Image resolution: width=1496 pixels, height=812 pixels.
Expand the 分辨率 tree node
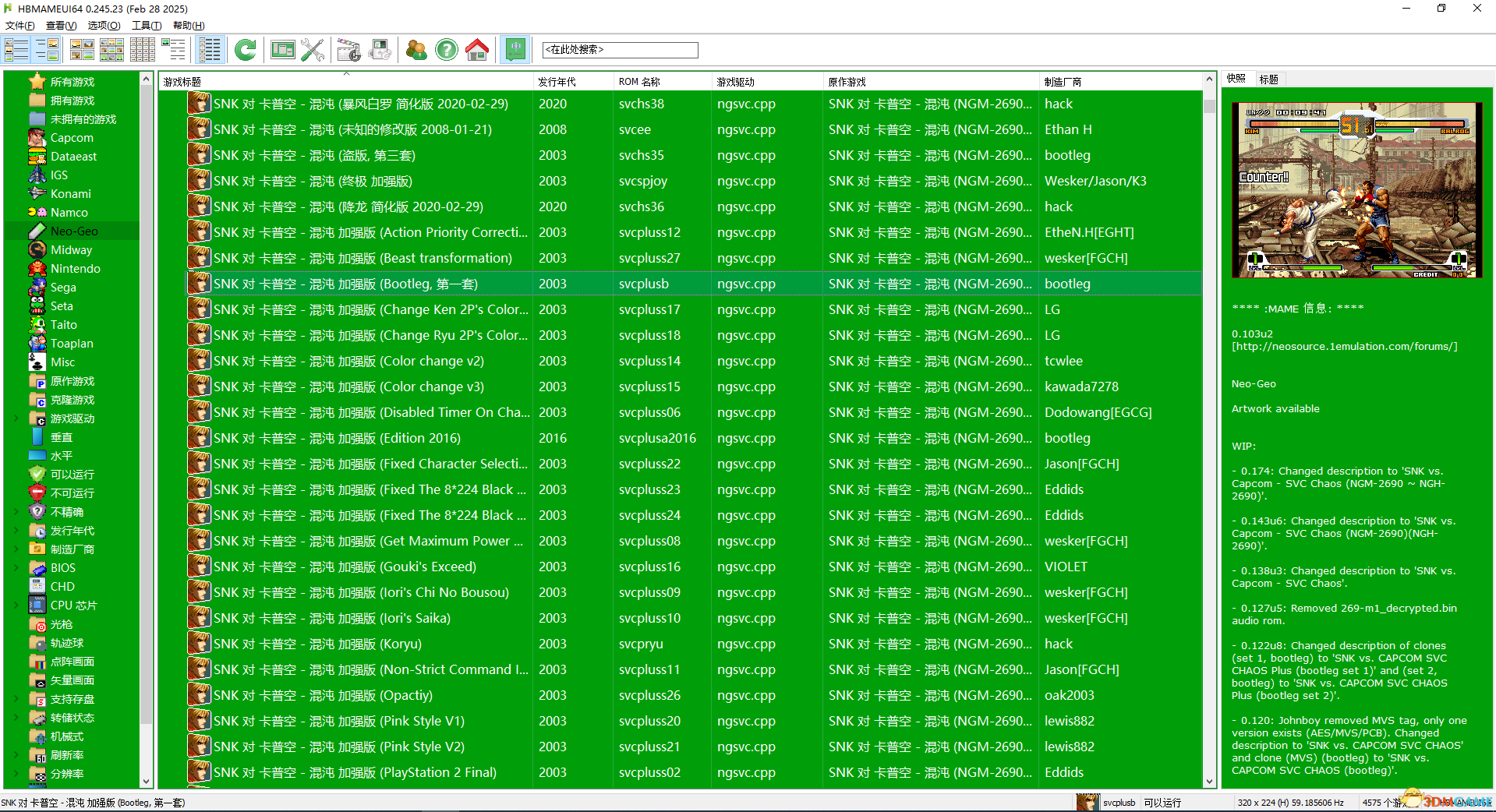point(16,774)
